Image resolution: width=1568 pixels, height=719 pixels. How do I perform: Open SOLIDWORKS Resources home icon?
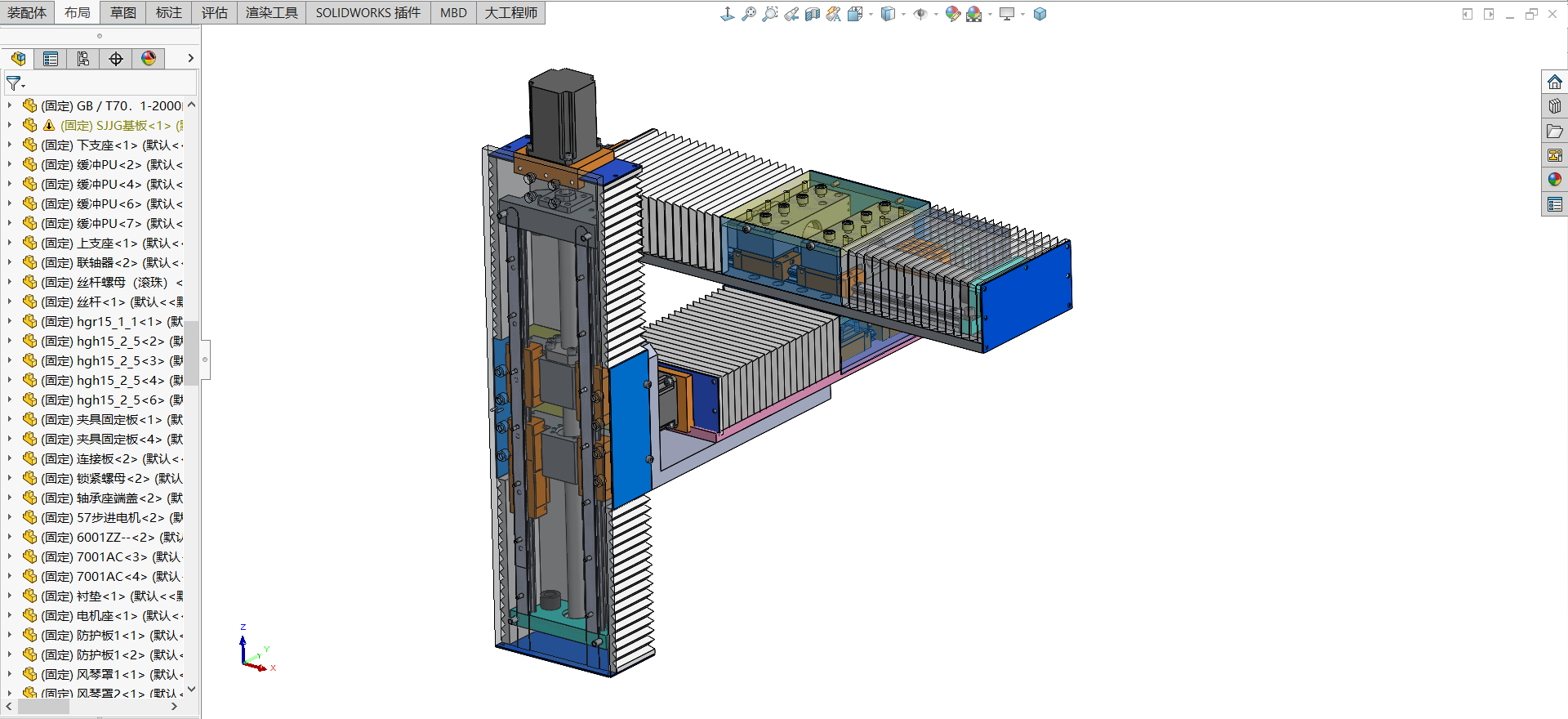click(x=1555, y=82)
